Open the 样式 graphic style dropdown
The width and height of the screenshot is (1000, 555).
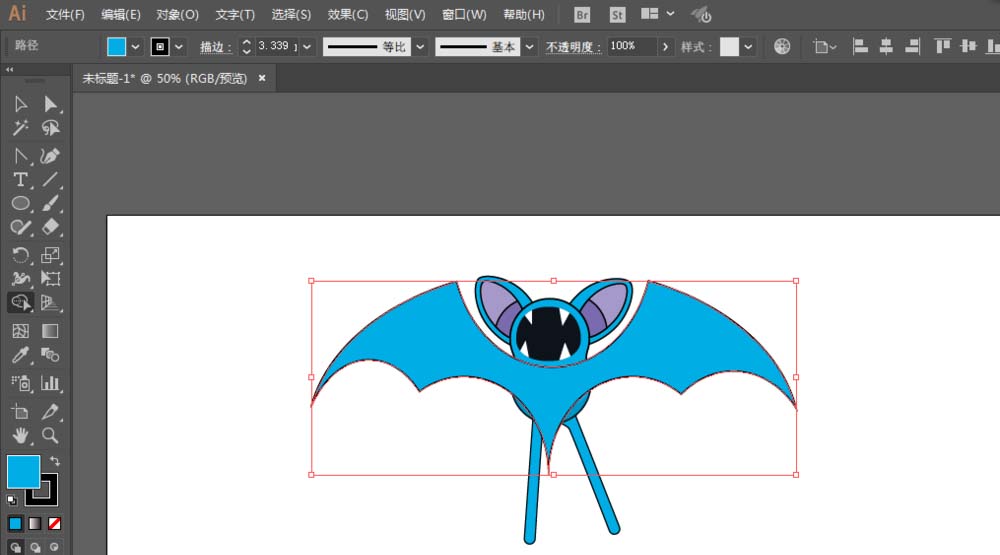pos(748,47)
